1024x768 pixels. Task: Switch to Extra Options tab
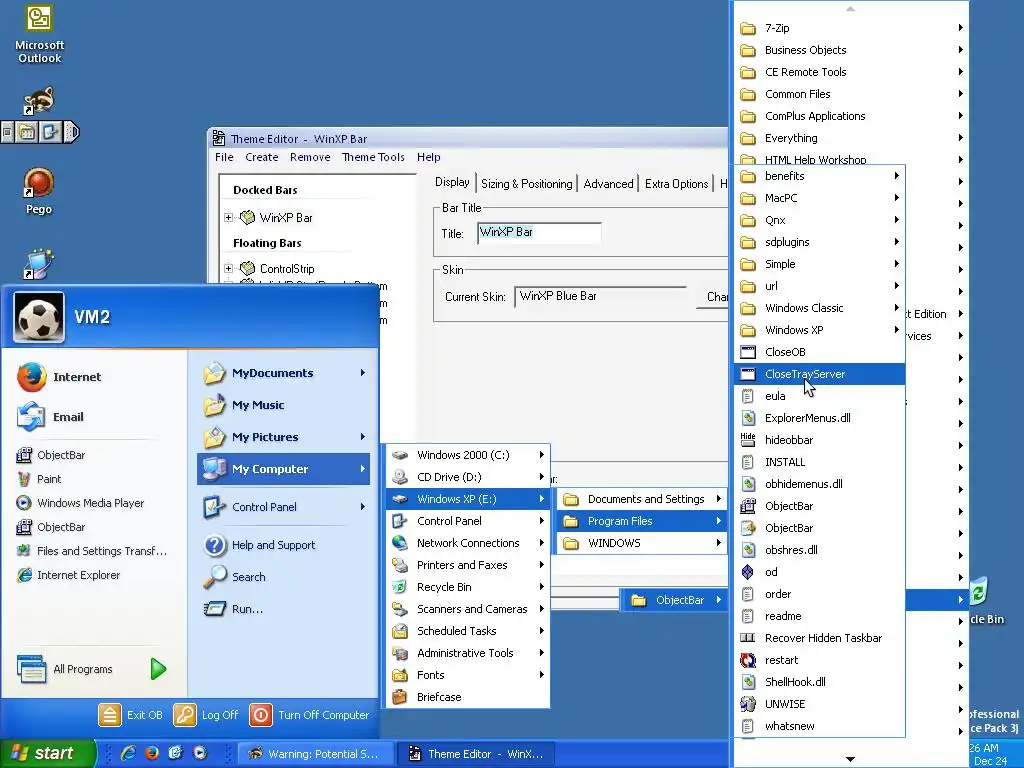click(x=677, y=184)
